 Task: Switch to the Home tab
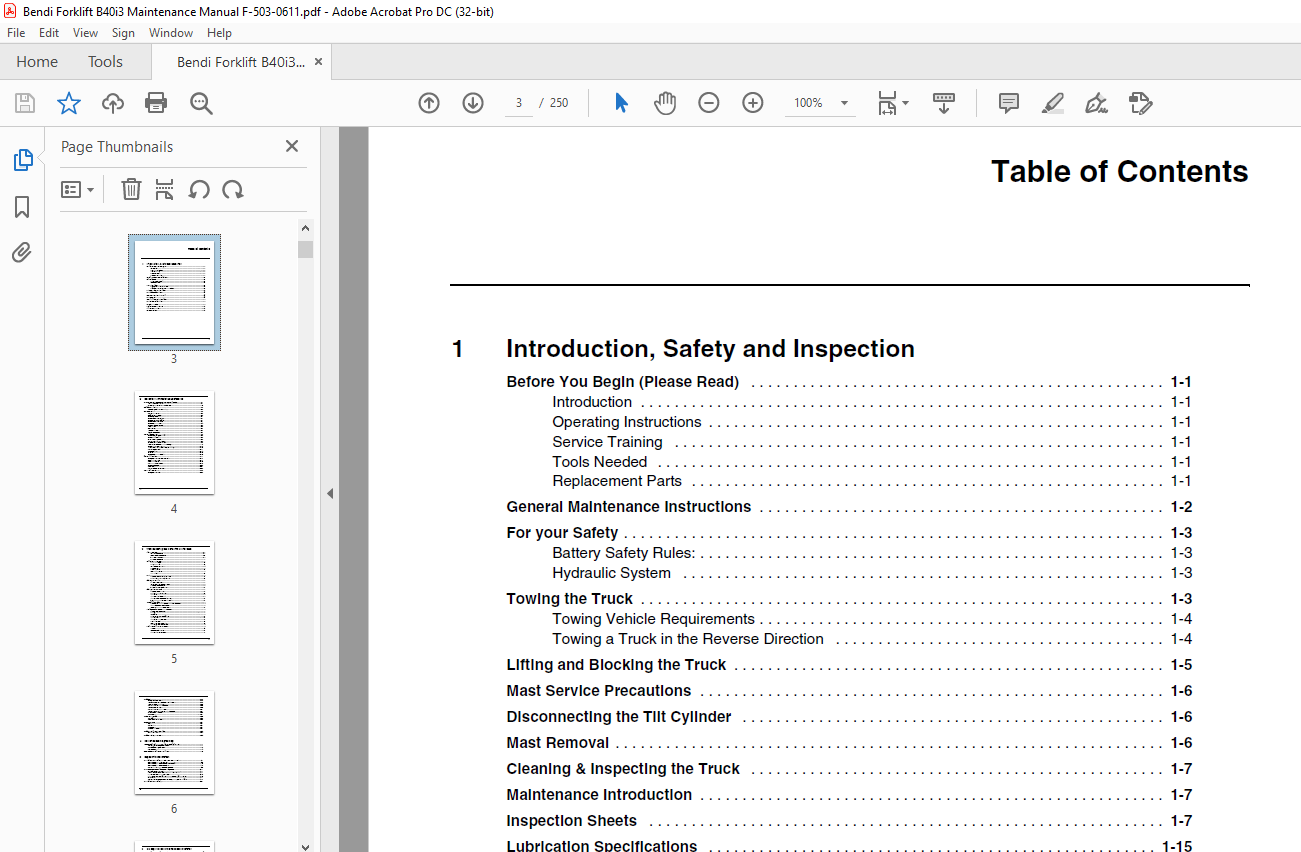[x=37, y=62]
